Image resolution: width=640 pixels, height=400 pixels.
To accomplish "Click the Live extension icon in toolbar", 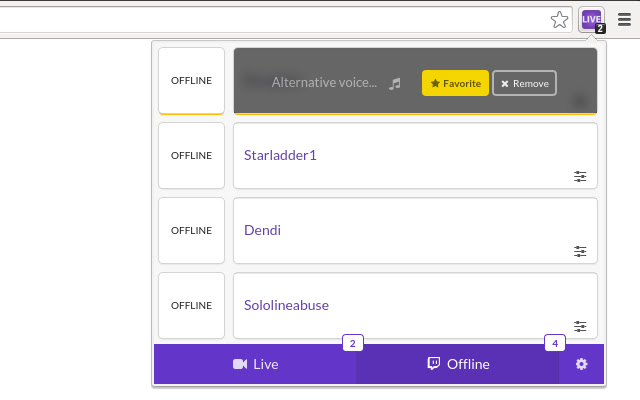I will 592,19.
